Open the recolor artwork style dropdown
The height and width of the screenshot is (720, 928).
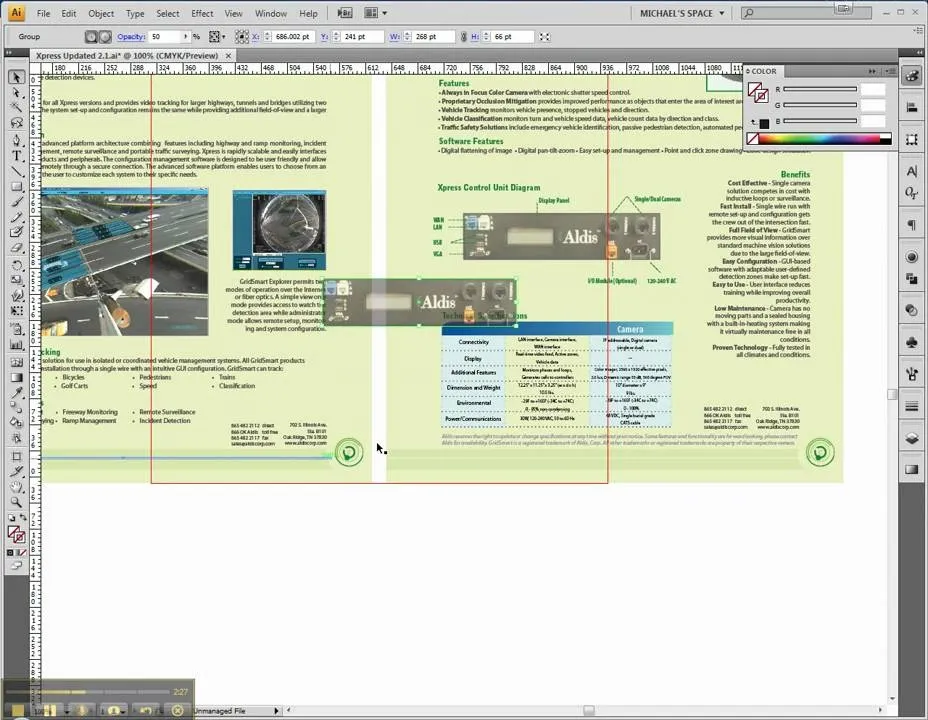tap(217, 37)
